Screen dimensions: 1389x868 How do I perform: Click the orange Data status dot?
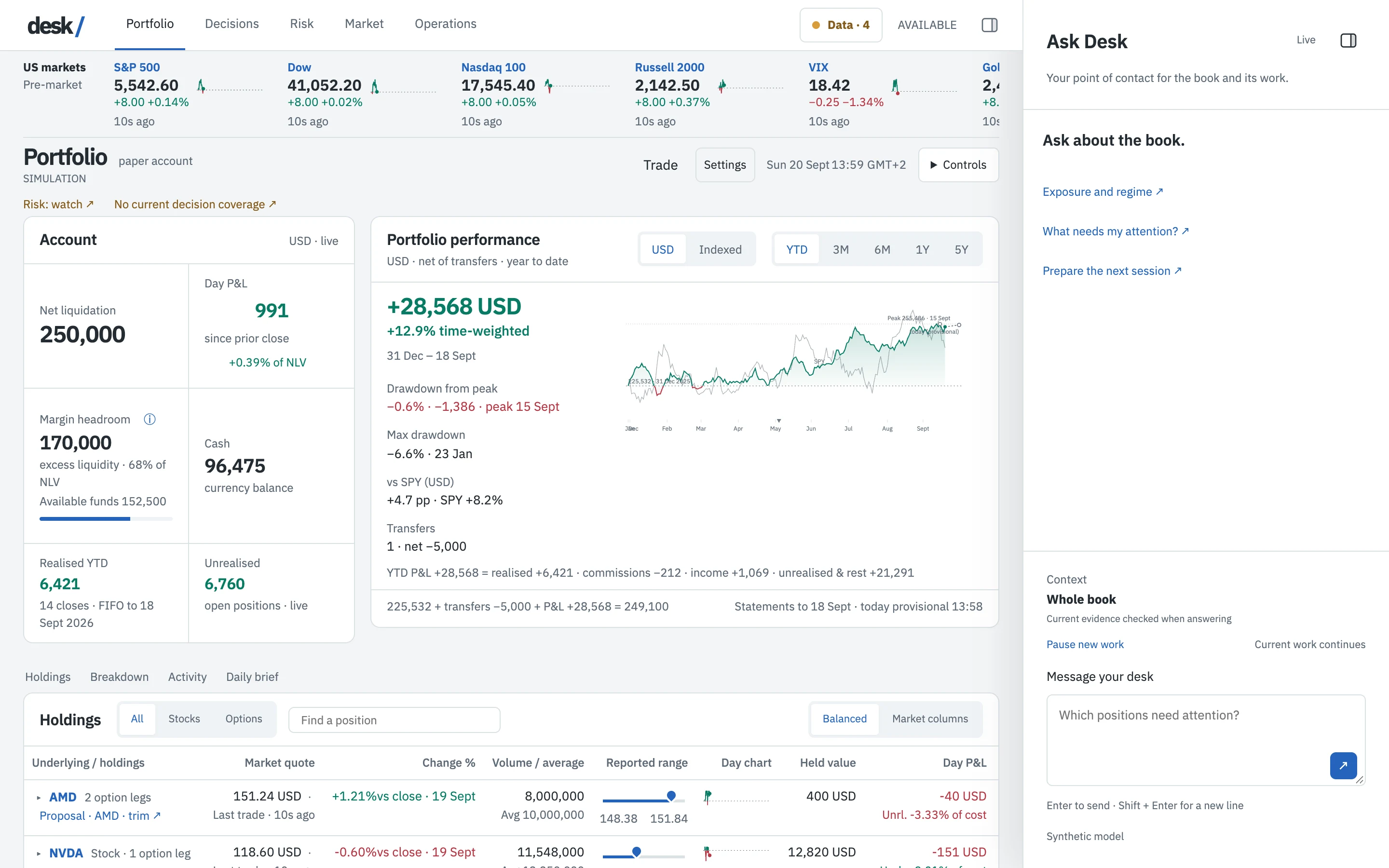[x=815, y=25]
